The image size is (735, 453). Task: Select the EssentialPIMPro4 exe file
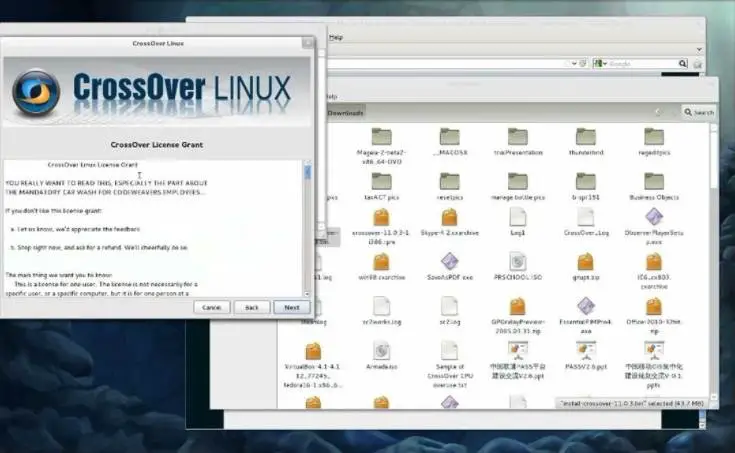coord(586,315)
